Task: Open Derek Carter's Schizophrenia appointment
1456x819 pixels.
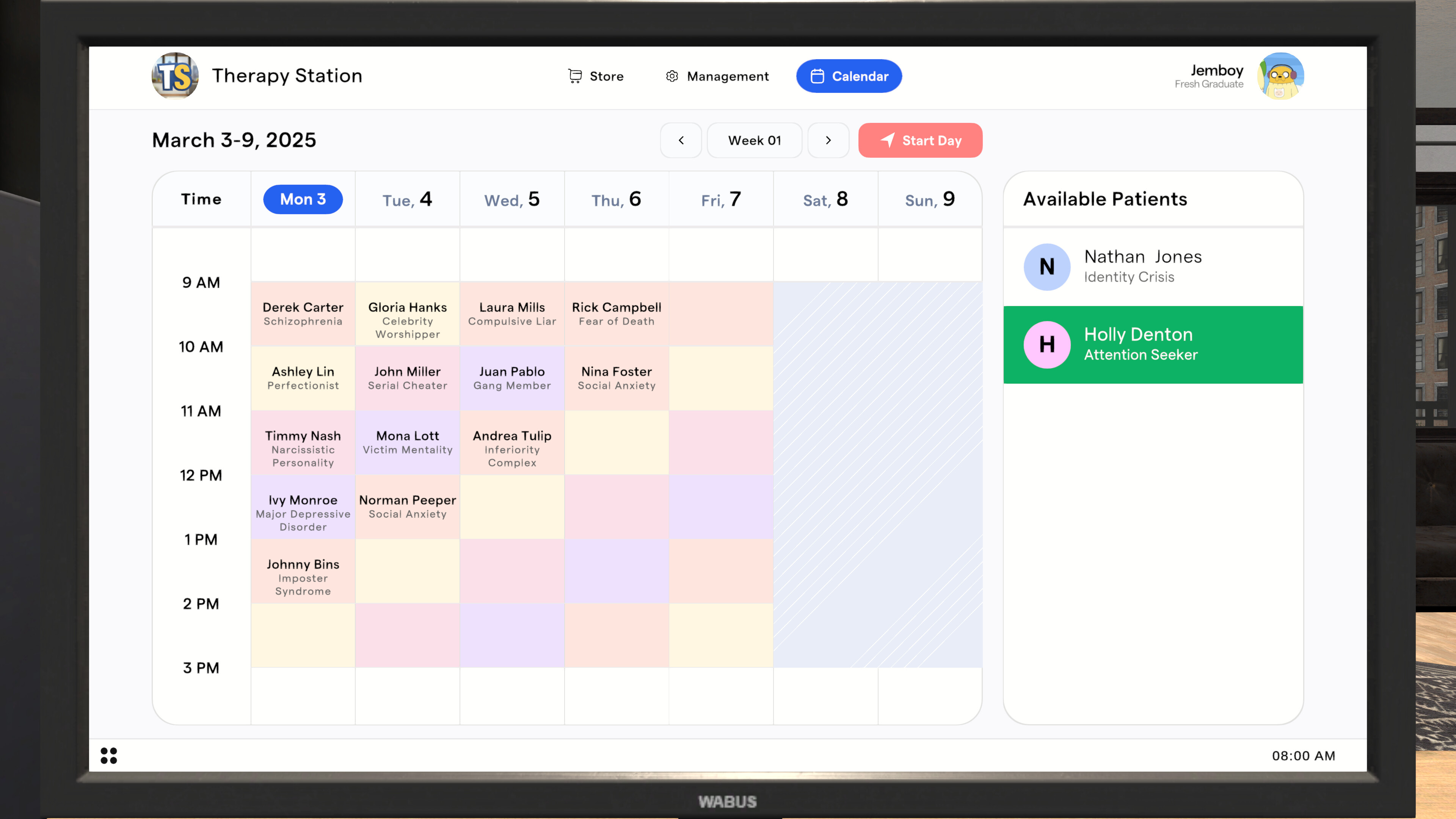Action: tap(303, 314)
